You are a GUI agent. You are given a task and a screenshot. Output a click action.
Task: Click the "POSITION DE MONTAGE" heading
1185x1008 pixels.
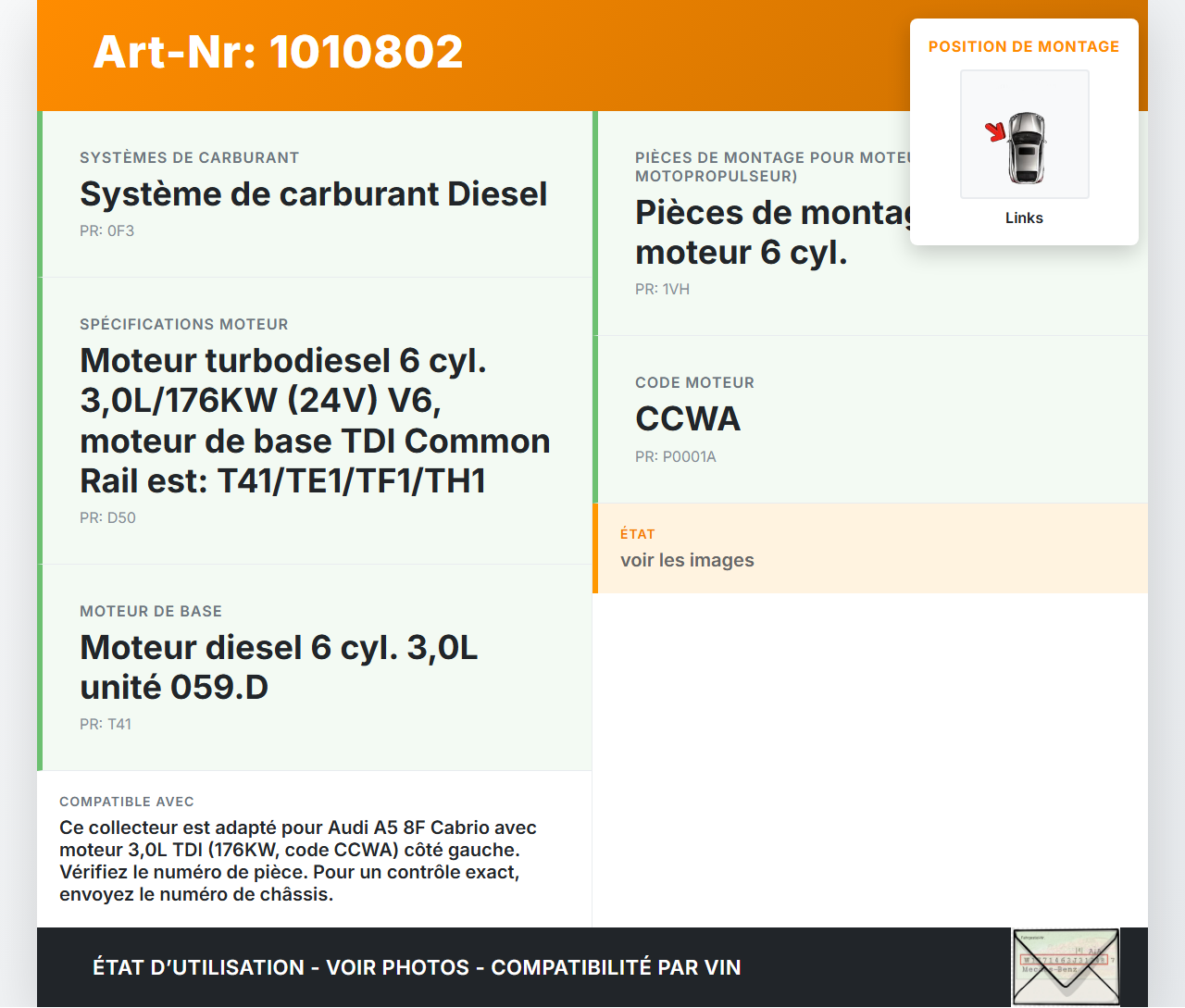tap(1023, 46)
